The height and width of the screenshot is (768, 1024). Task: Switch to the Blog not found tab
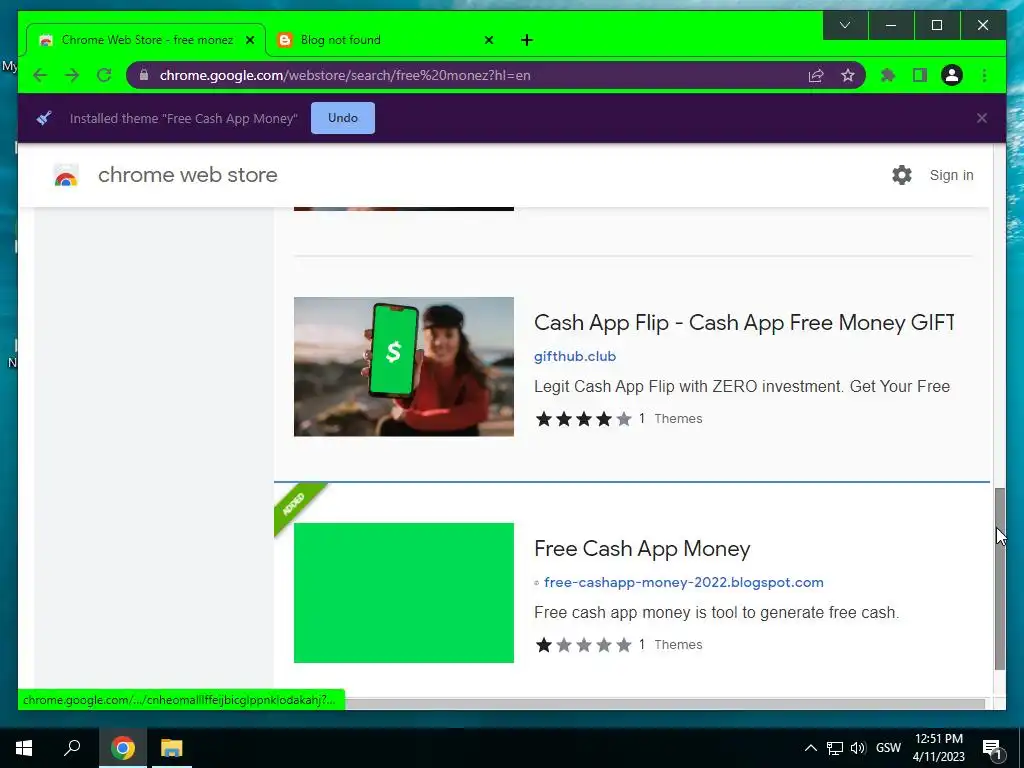(385, 40)
